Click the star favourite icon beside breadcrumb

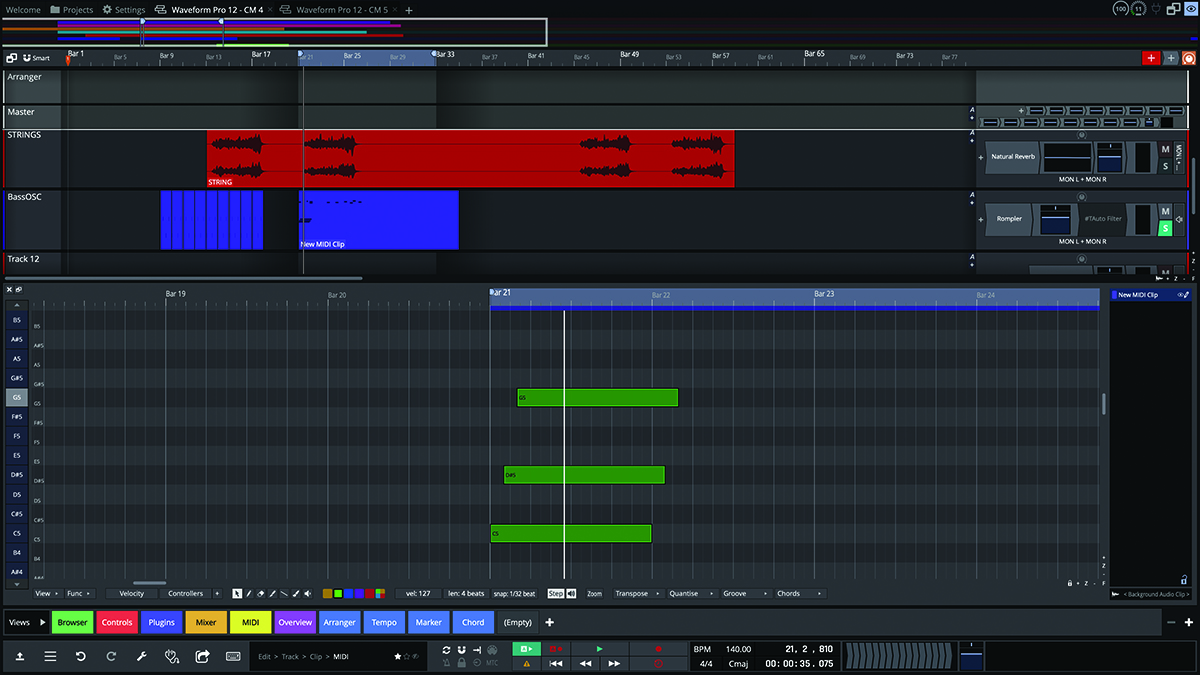point(398,656)
